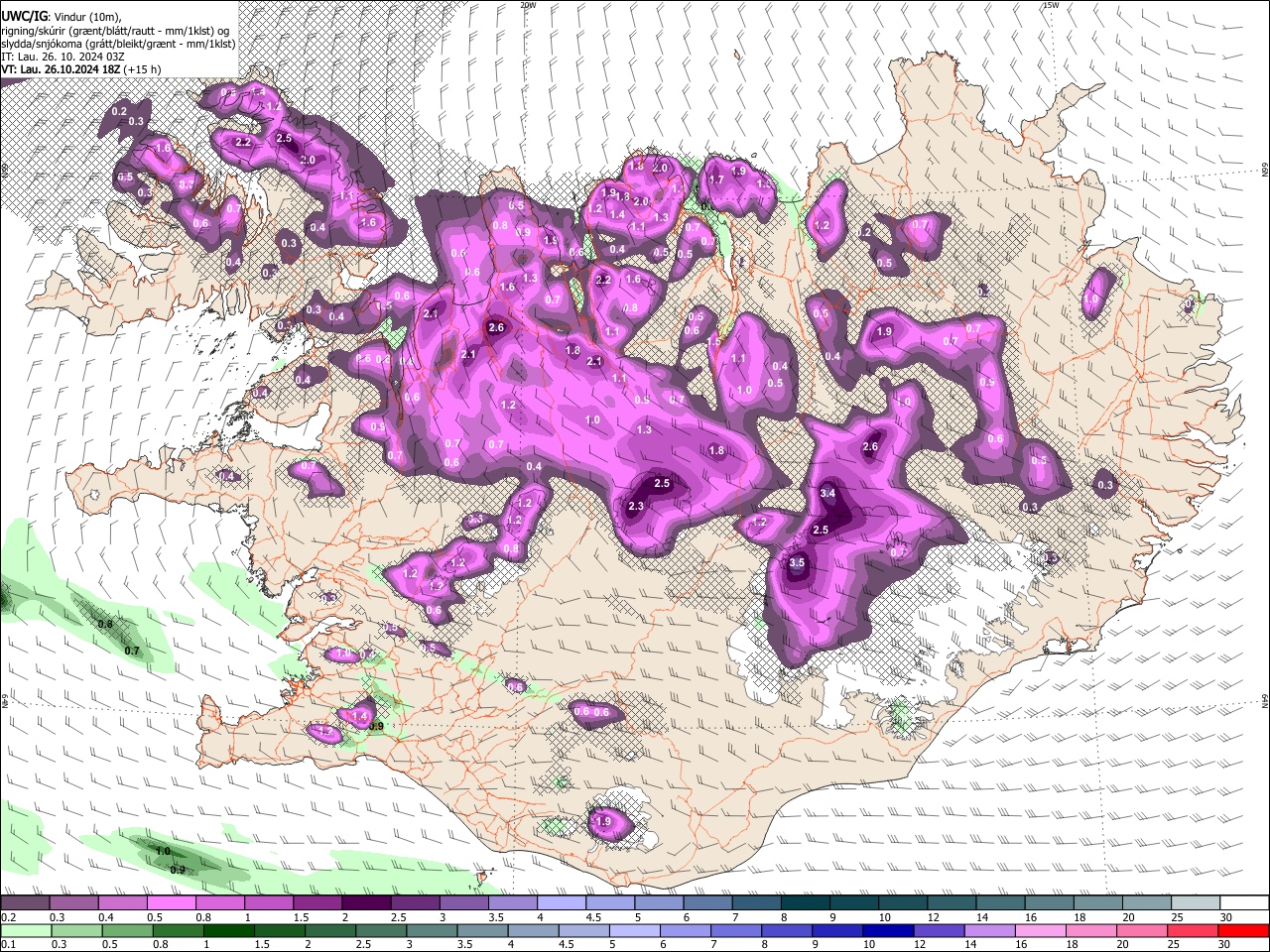Click the '3.4' value's neighbour '2.5' just below it
The image size is (1270, 952).
(821, 531)
